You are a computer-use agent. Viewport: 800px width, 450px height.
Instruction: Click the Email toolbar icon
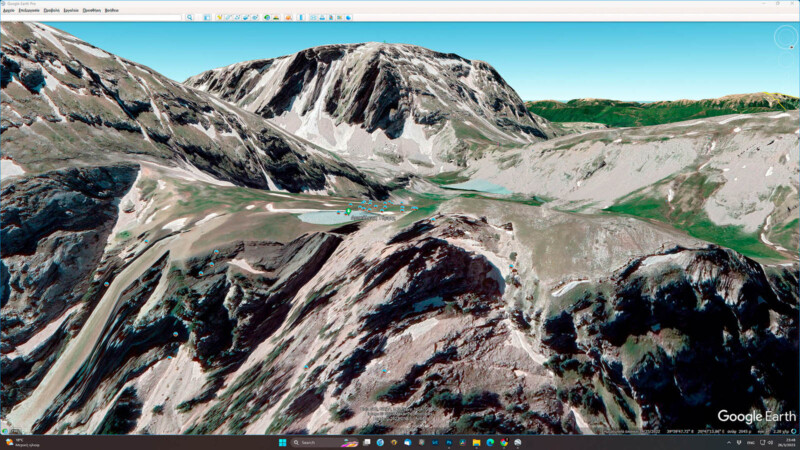tap(314, 17)
